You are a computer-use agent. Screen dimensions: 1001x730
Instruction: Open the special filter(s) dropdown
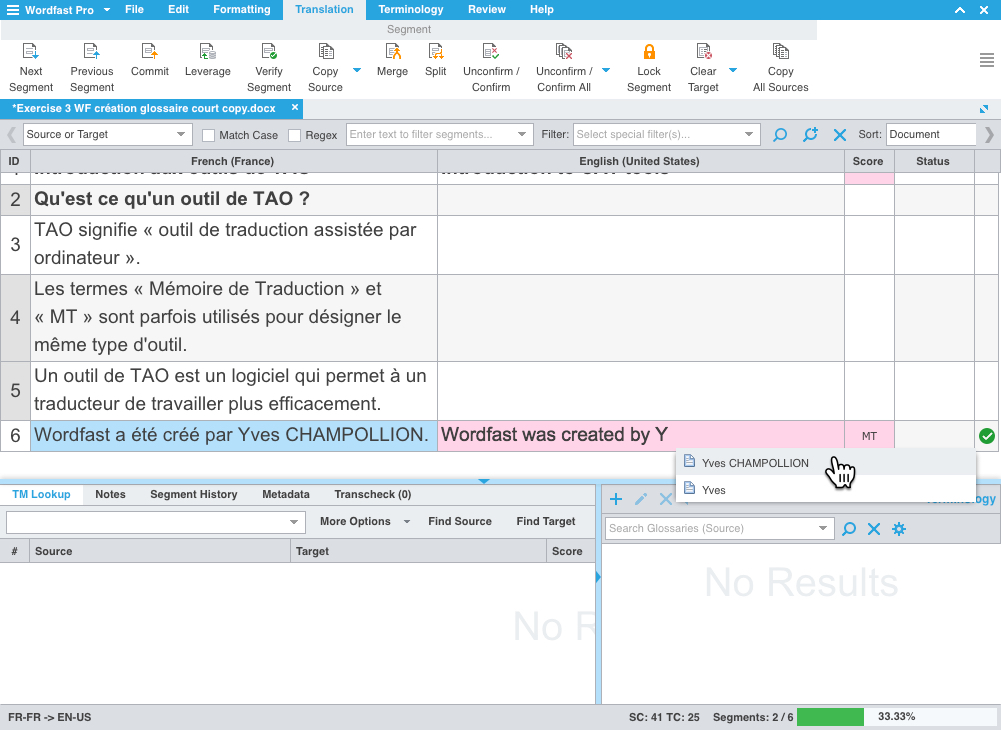pos(749,135)
